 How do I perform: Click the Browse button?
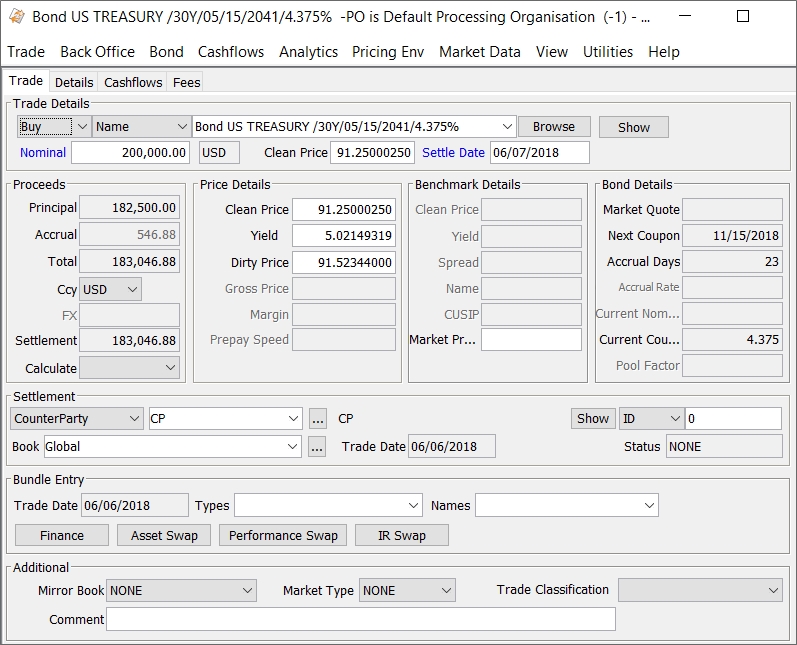click(554, 127)
